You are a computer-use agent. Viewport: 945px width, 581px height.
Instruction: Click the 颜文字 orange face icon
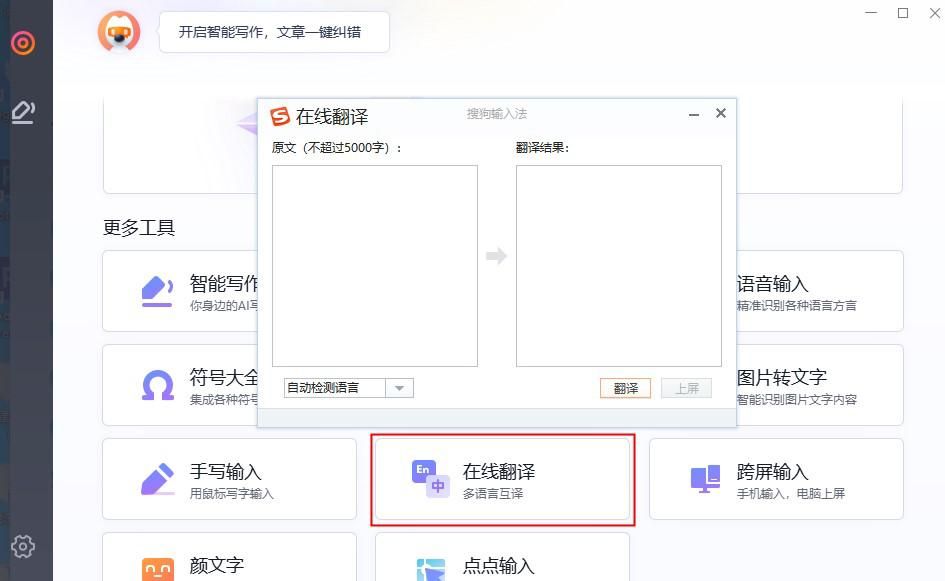(x=157, y=569)
